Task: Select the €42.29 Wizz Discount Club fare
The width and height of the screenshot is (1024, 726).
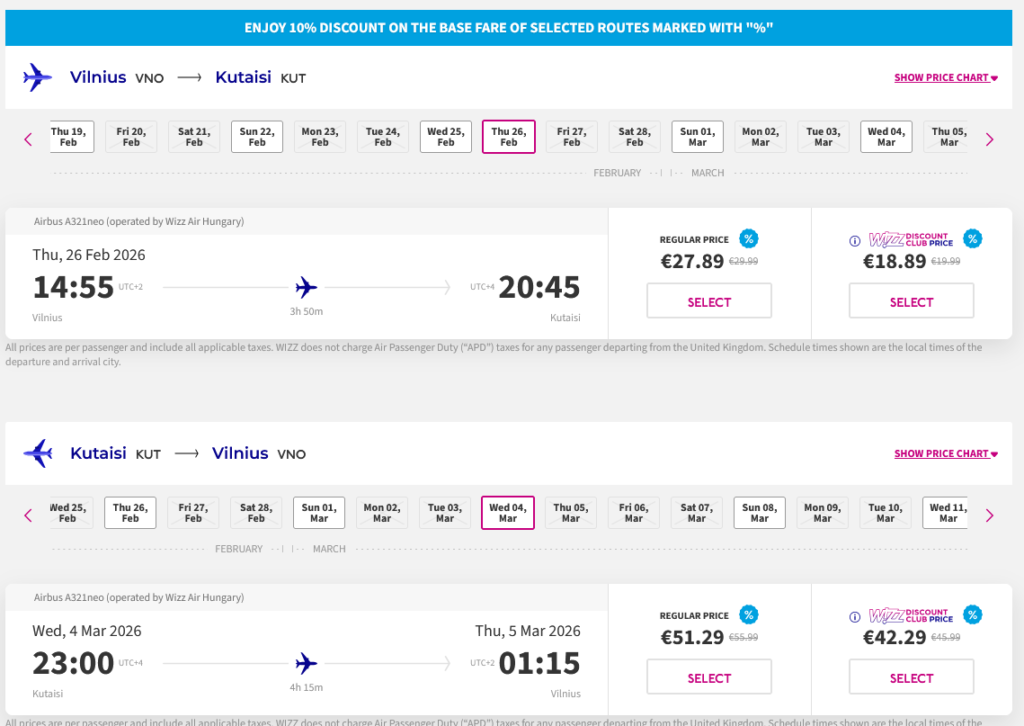Action: tap(911, 677)
